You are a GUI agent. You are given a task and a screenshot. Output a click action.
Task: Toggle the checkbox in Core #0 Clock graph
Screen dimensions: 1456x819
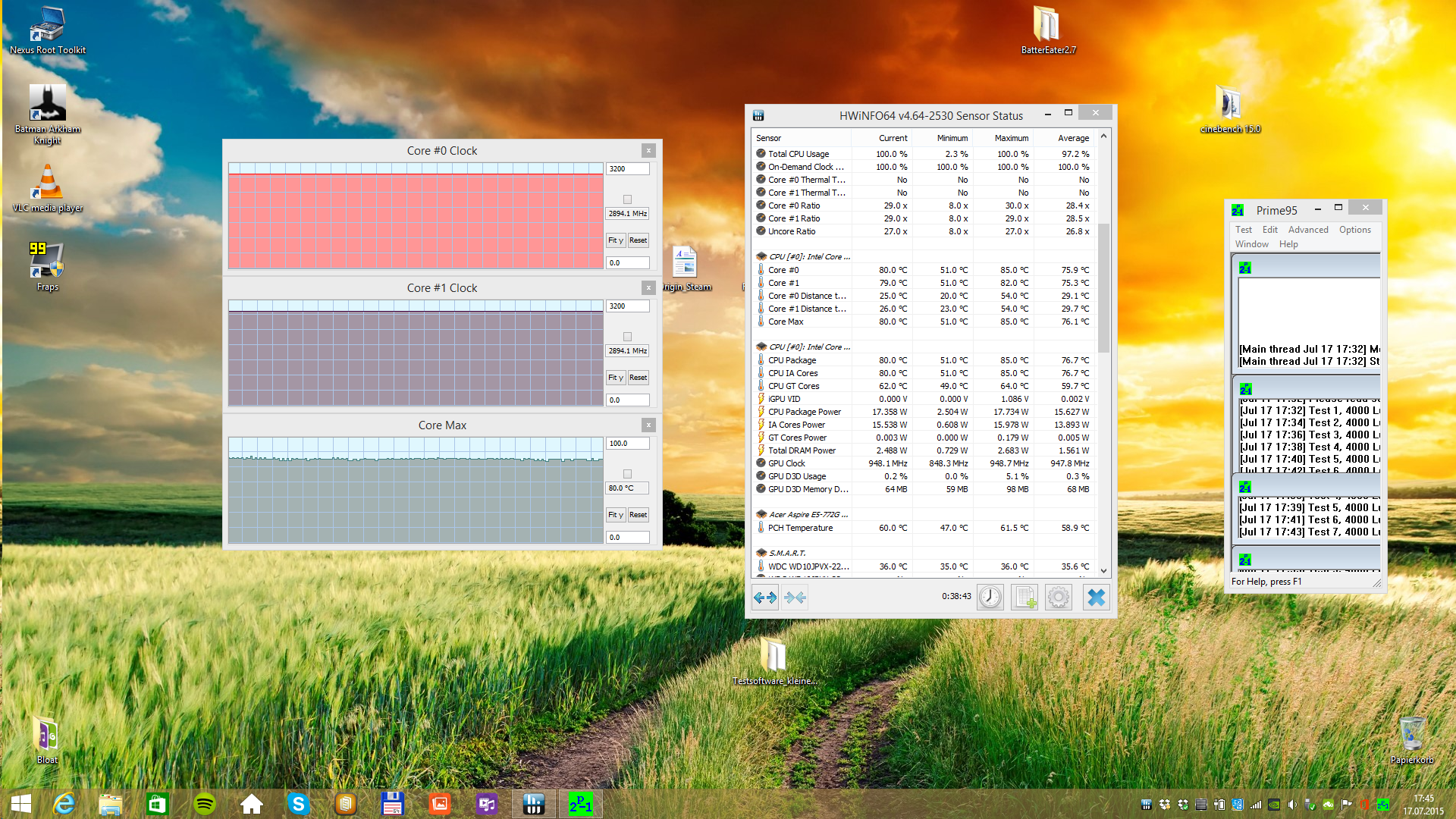click(x=627, y=199)
